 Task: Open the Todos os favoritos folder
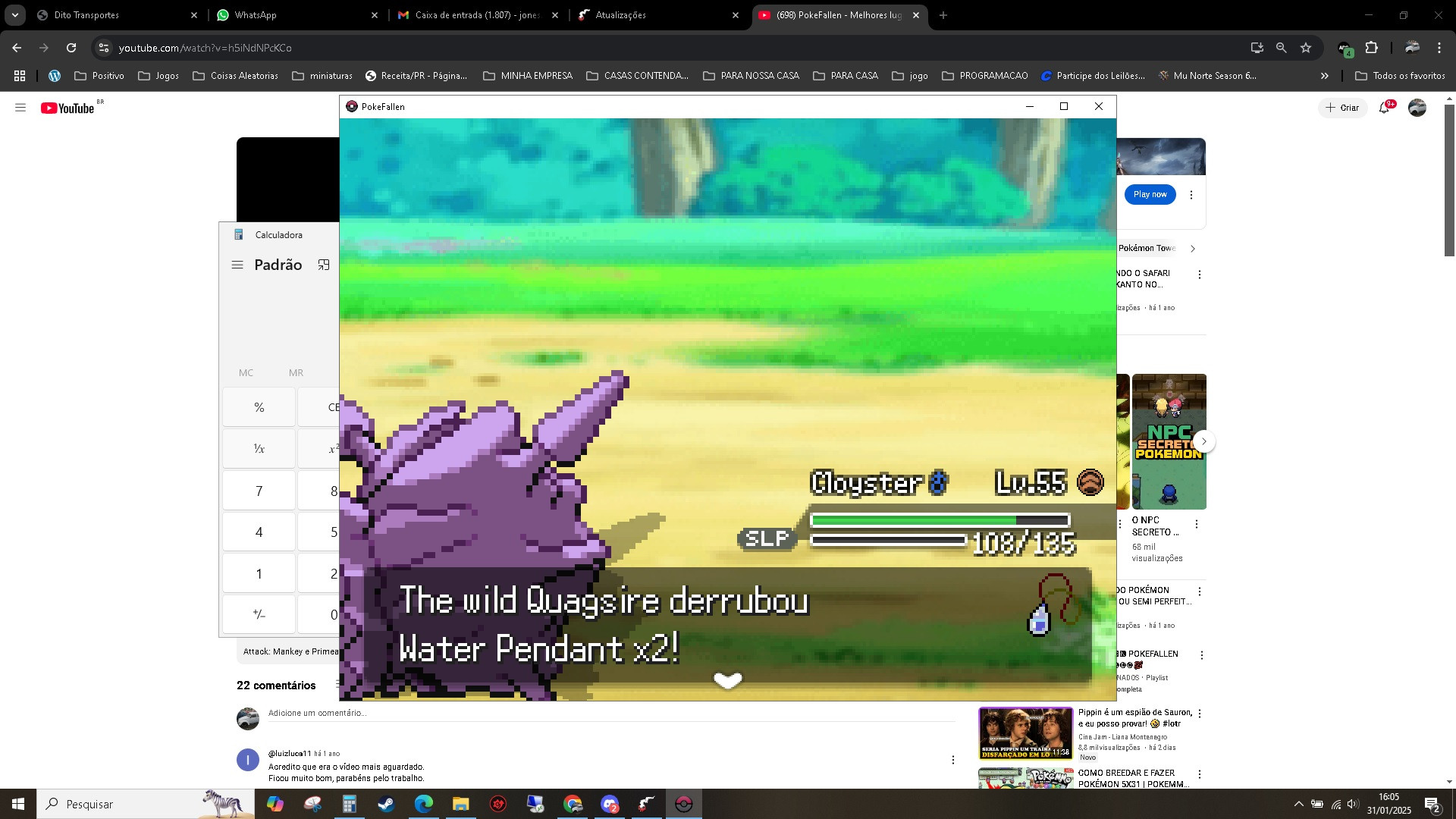point(1400,76)
